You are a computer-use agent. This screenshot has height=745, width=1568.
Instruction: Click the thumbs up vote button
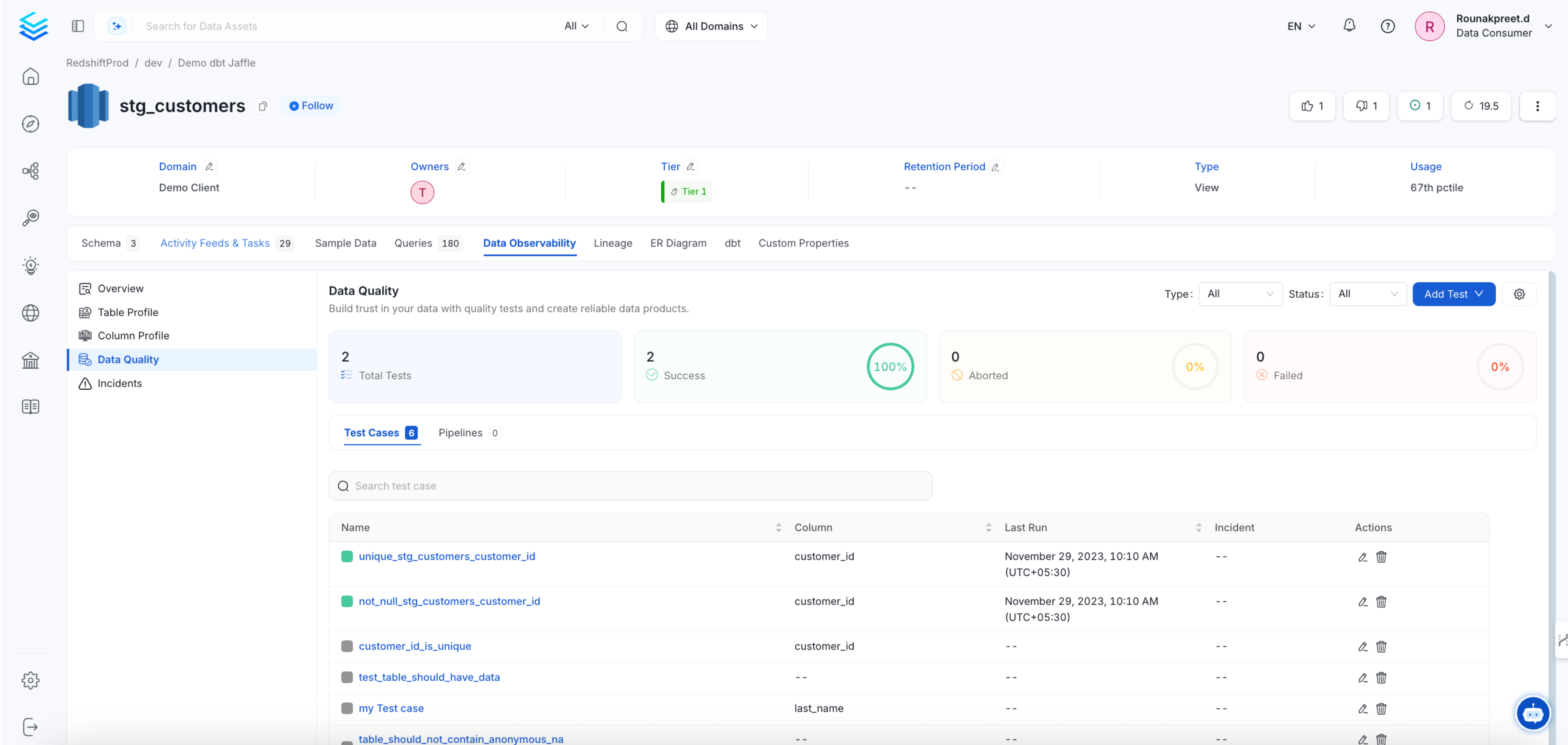[1312, 106]
